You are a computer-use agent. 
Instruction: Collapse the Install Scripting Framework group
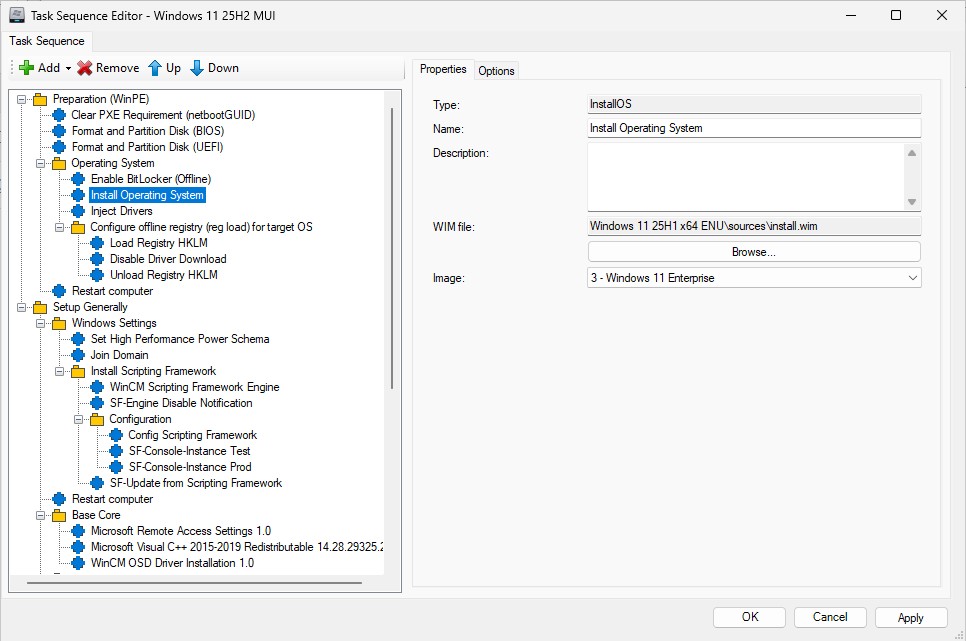click(60, 371)
